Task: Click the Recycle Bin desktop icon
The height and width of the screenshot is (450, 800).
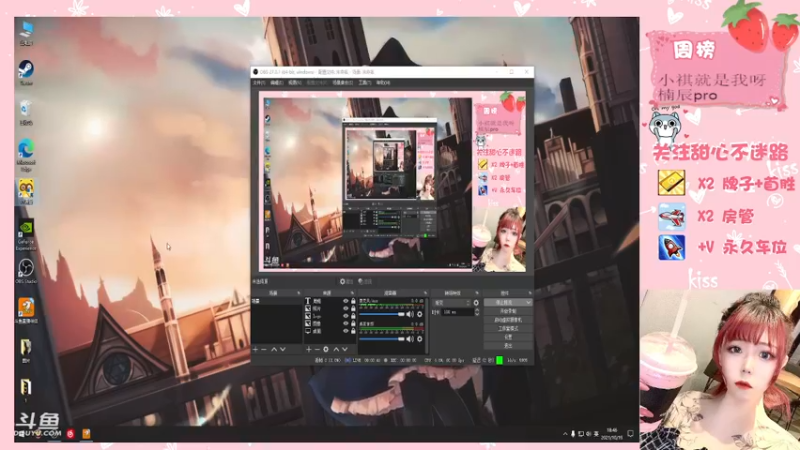Action: (26, 113)
